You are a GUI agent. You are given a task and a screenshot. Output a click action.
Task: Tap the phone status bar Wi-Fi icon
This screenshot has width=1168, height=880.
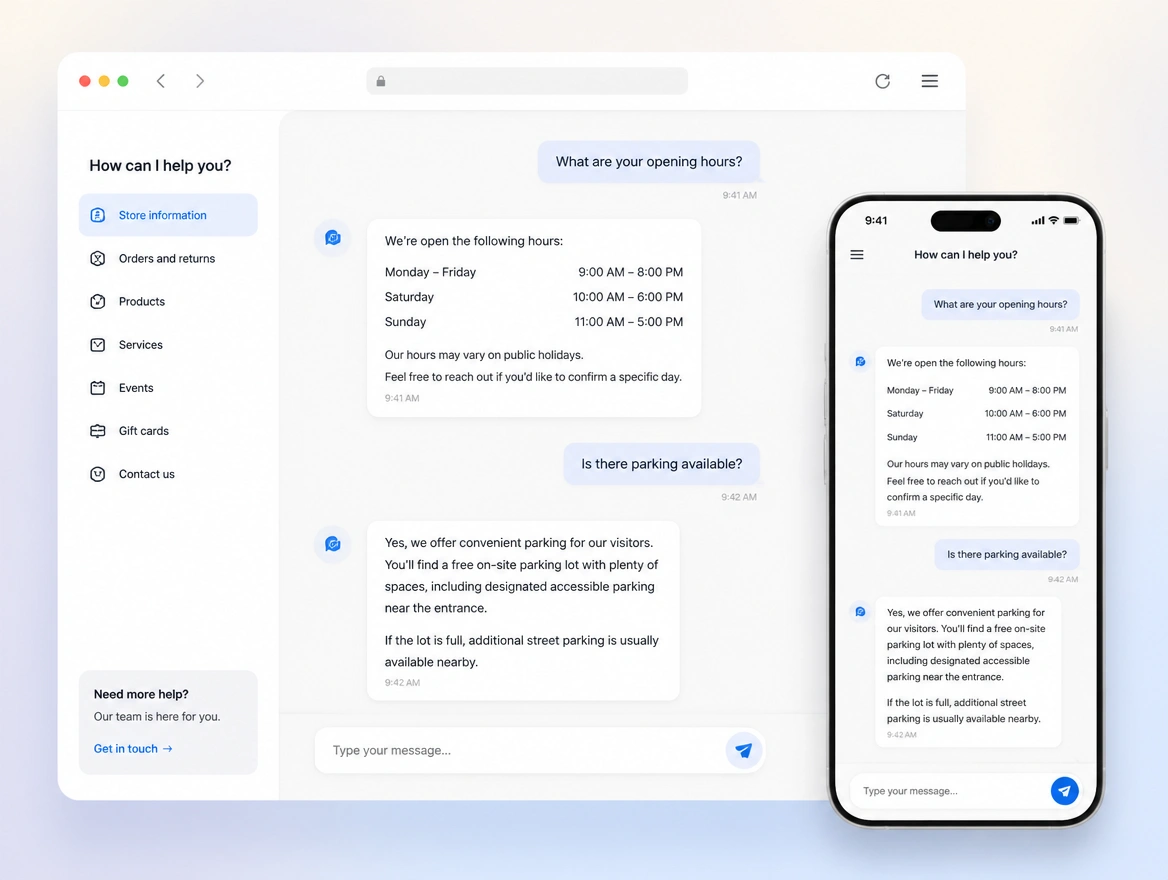tap(1053, 221)
